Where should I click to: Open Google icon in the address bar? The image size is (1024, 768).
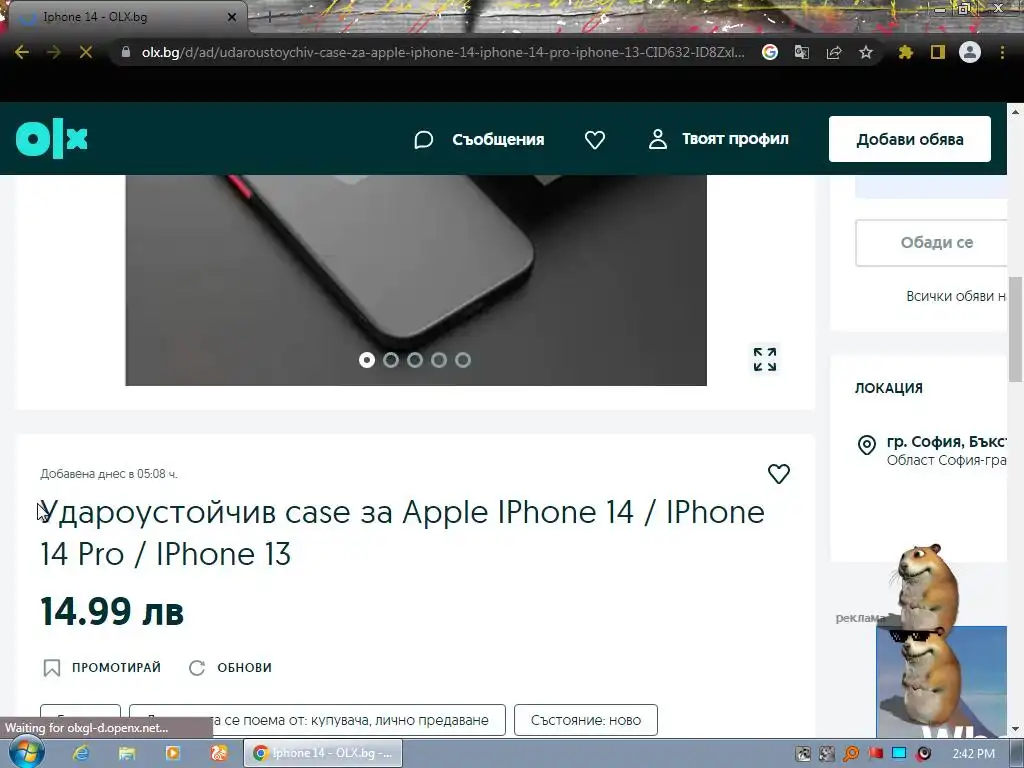770,52
